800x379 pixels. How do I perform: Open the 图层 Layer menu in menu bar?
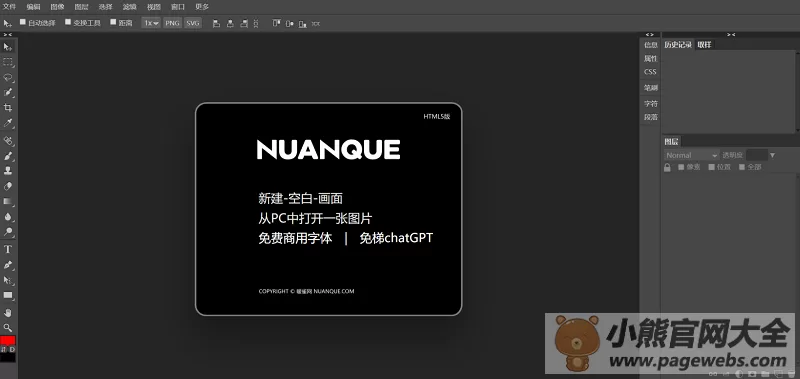pos(81,7)
